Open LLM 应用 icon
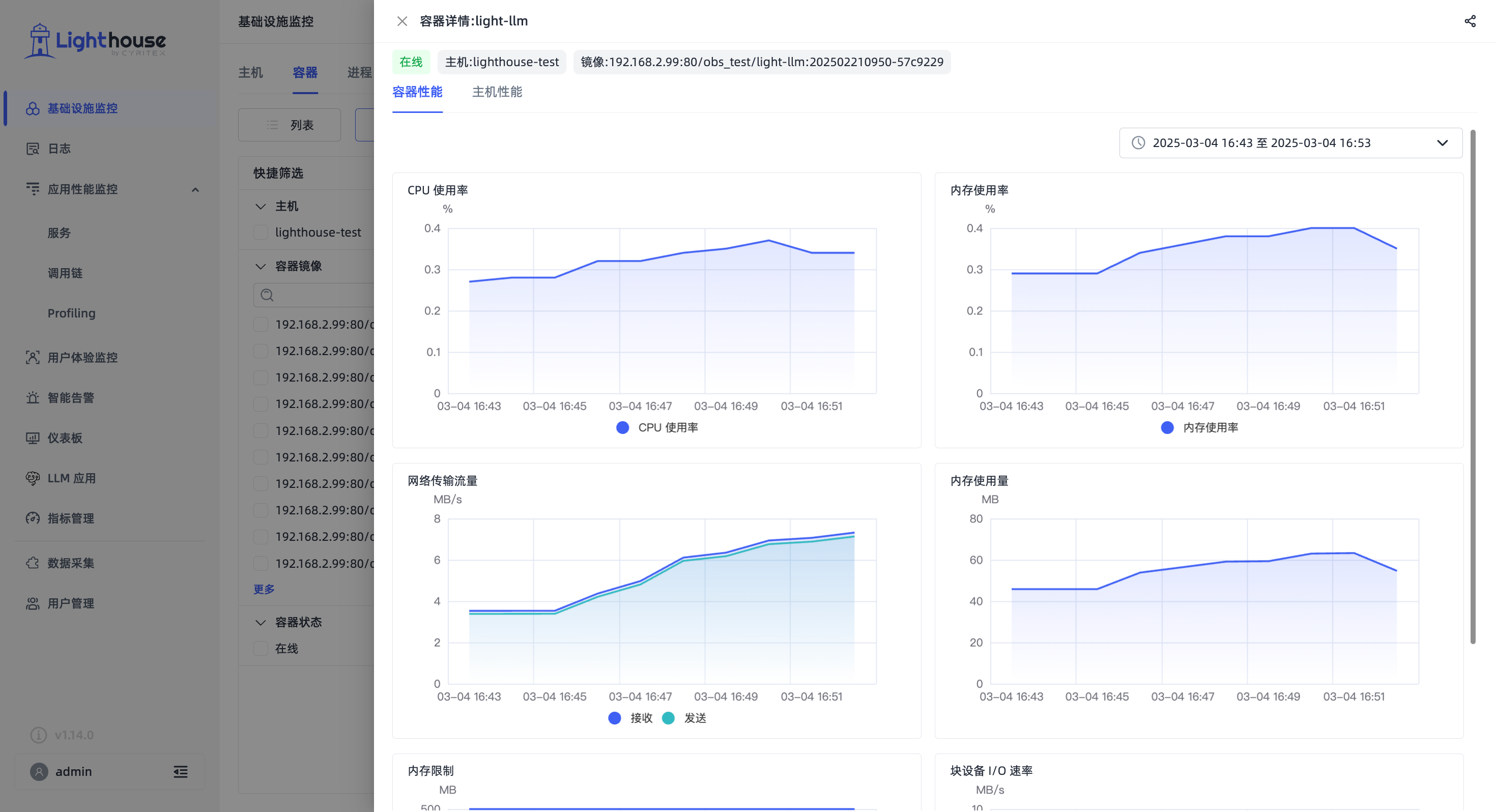The height and width of the screenshot is (812, 1496). pyautogui.click(x=33, y=478)
